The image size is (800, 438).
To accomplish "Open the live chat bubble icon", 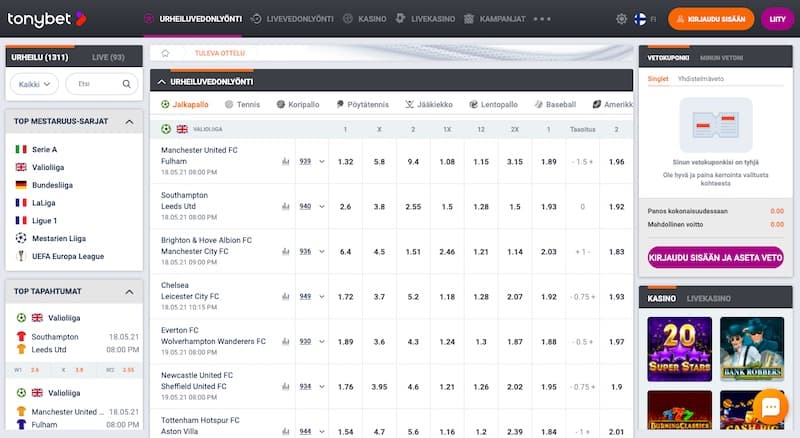I will [770, 407].
